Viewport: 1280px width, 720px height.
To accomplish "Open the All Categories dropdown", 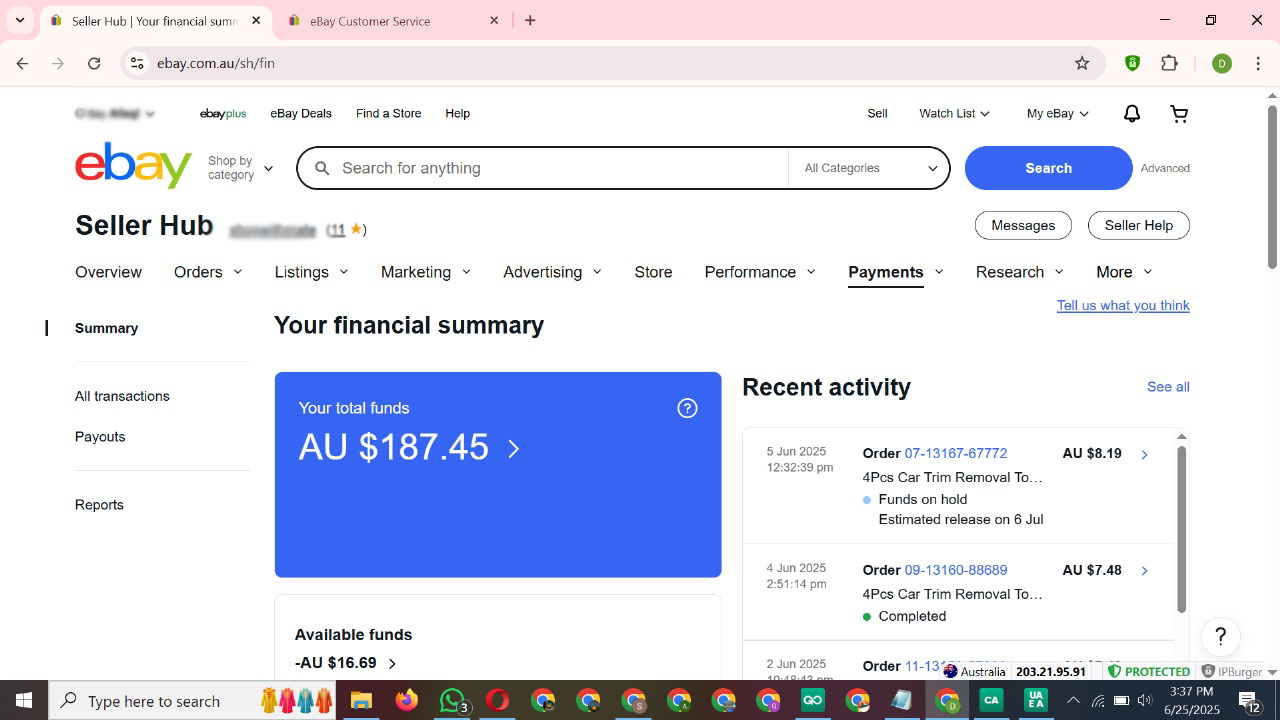I will click(x=868, y=168).
